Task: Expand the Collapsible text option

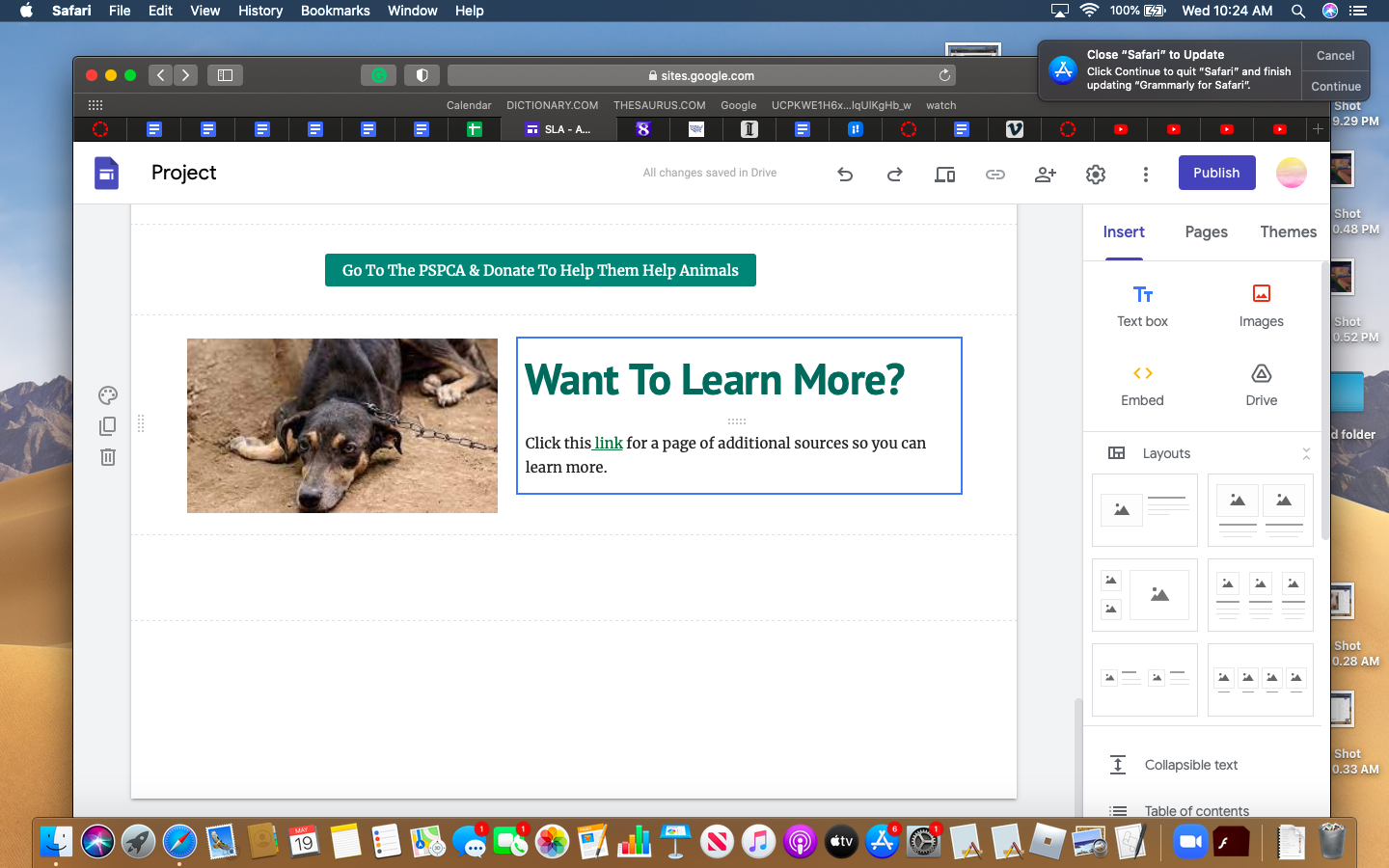Action: pos(1190,765)
